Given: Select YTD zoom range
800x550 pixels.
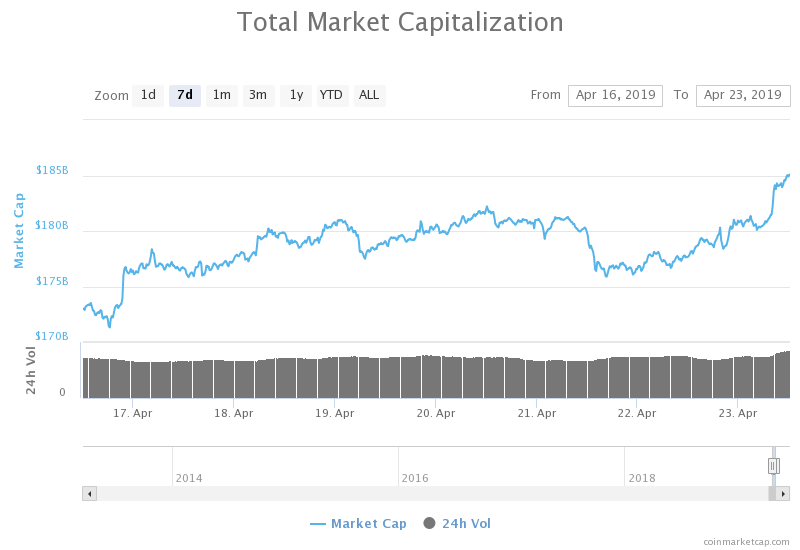Looking at the screenshot, I should [331, 95].
